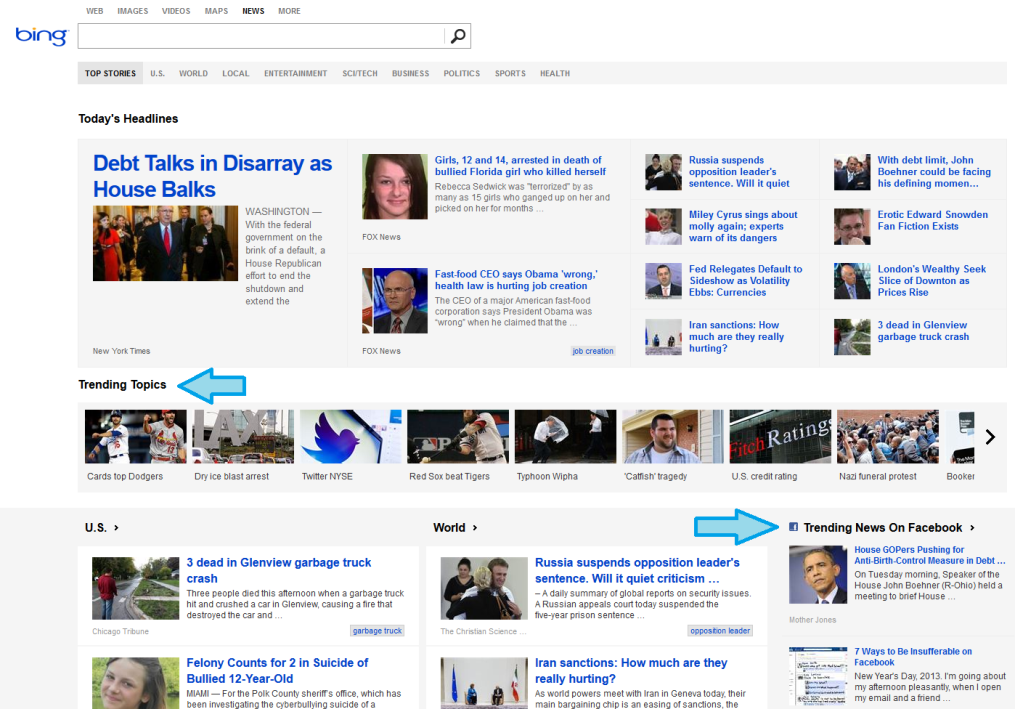The height and width of the screenshot is (709, 1015).
Task: Switch to the BUSINESS news tab
Action: [410, 73]
